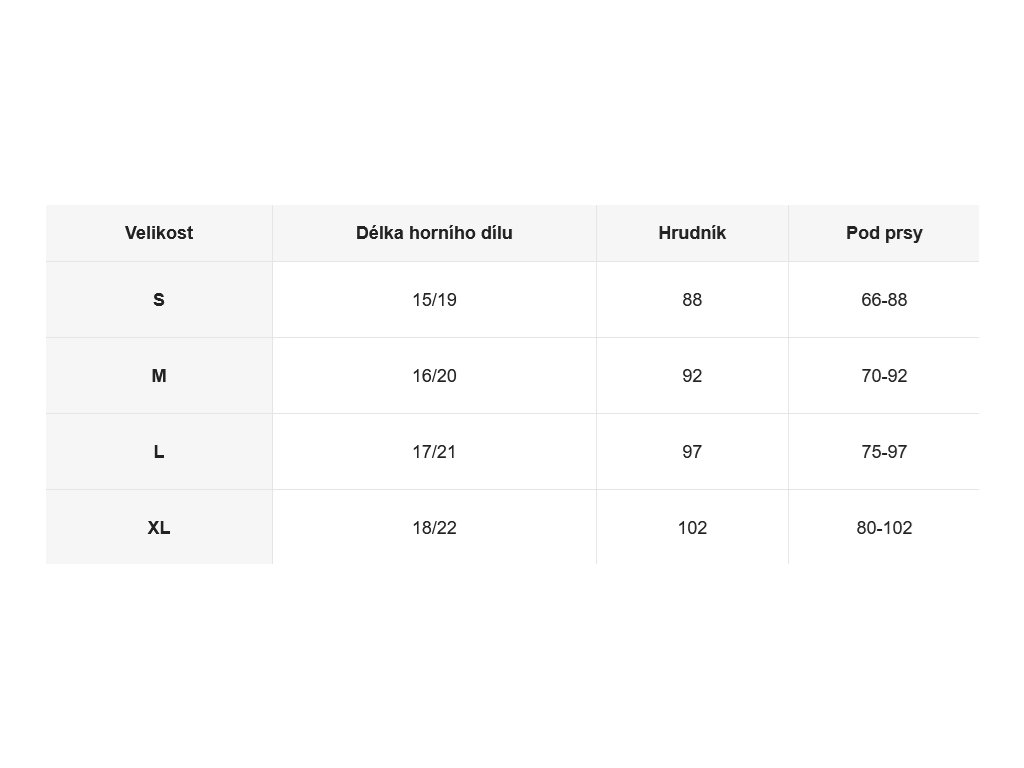Click the 66-88 underbust cell
Screen dimensions: 1024x768
tap(884, 300)
